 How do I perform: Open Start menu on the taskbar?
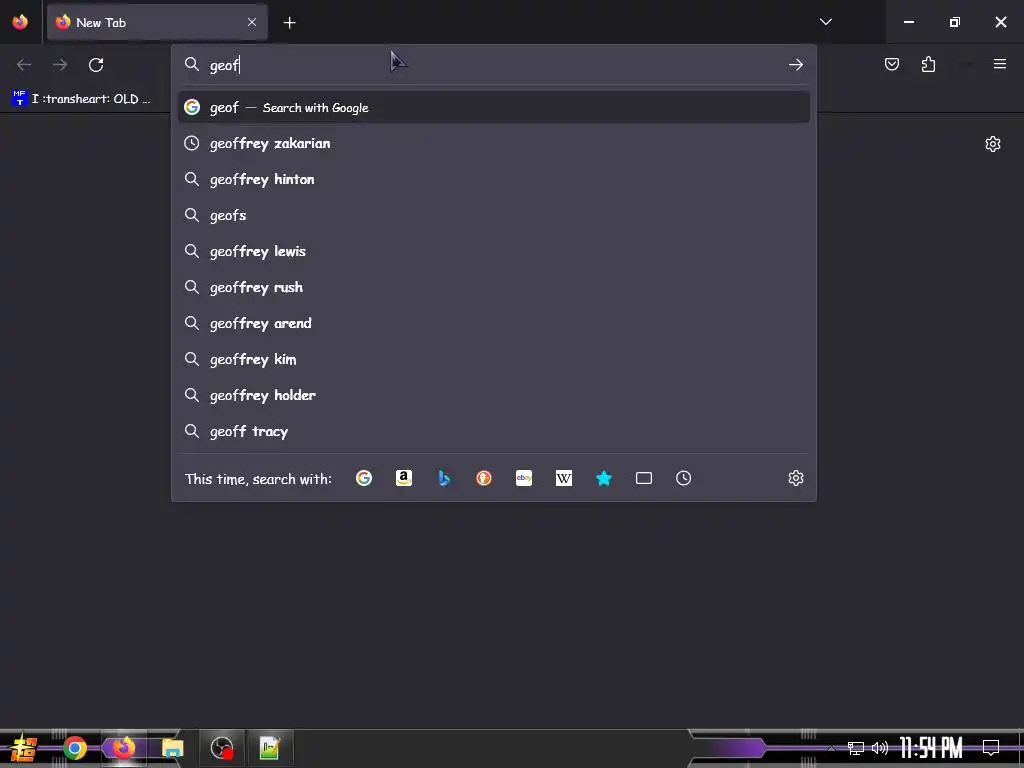coord(23,748)
